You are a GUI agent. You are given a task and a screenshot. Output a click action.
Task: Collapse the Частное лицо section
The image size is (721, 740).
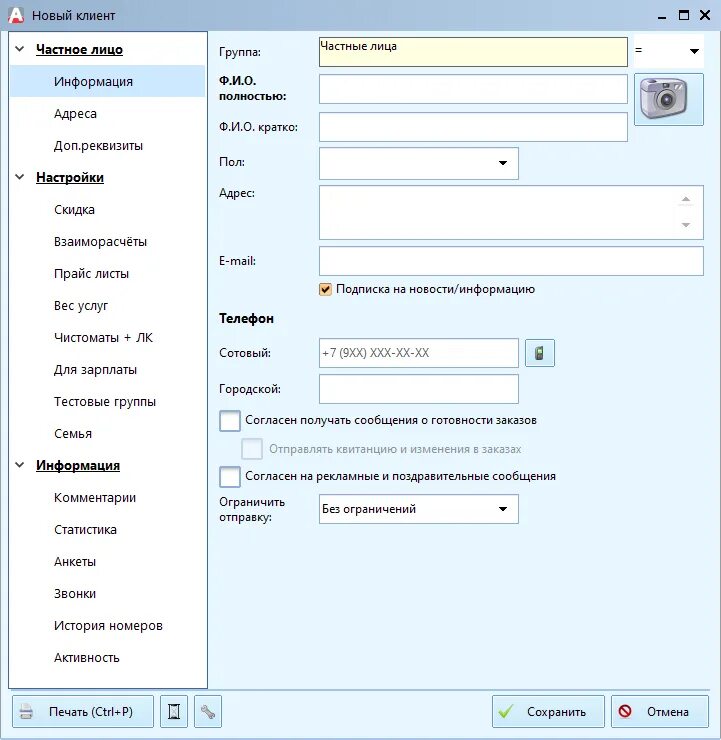point(20,49)
